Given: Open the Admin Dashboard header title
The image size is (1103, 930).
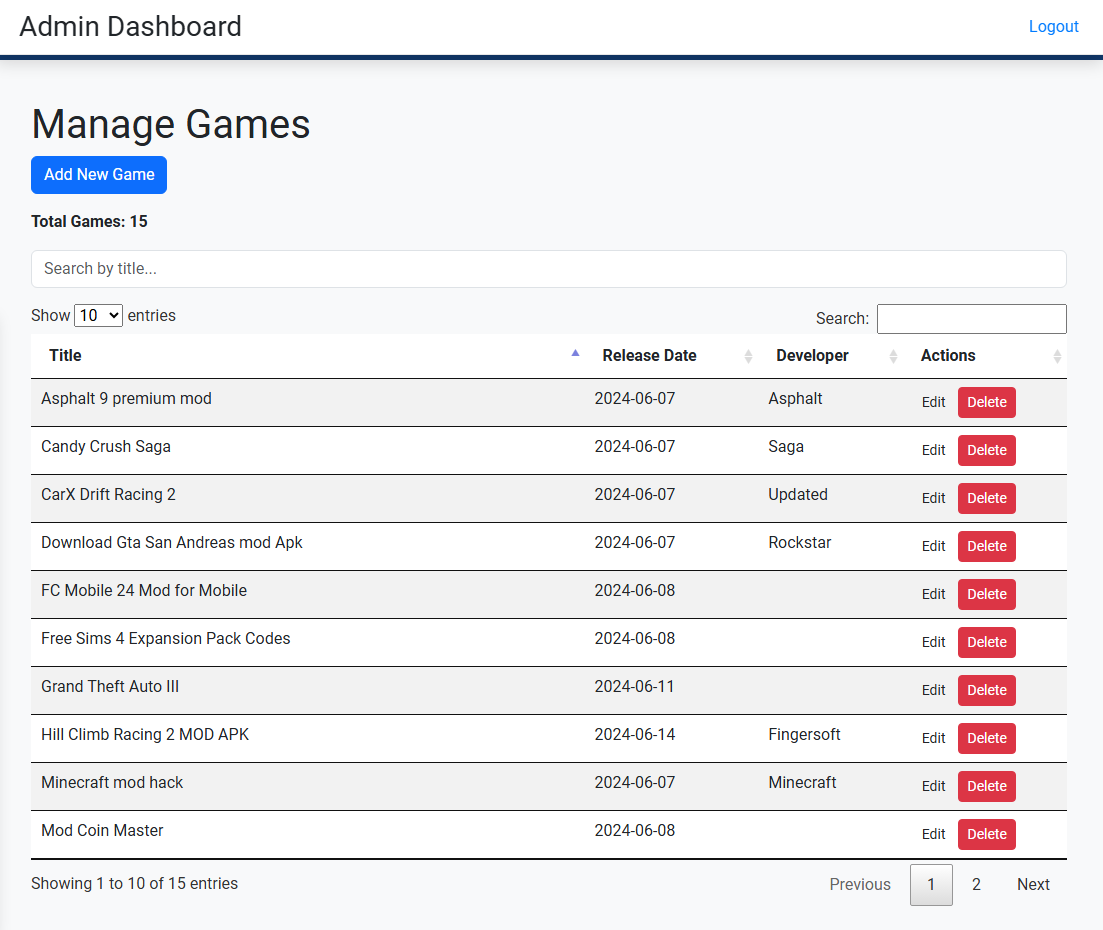Looking at the screenshot, I should (x=131, y=27).
